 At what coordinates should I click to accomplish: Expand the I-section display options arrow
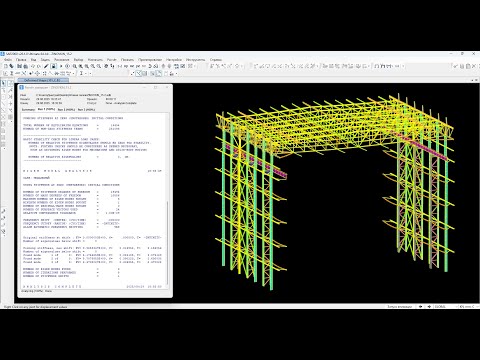tap(85, 73)
